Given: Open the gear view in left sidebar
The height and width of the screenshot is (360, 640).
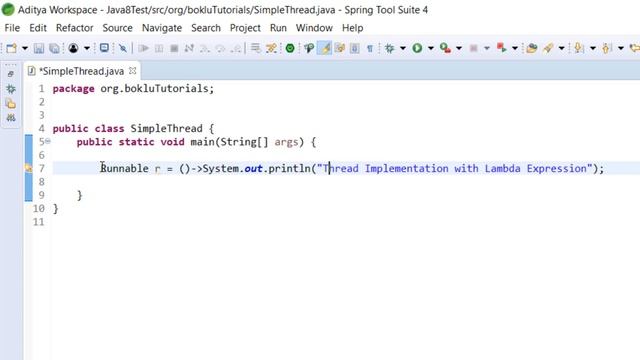Looking at the screenshot, I should coord(11,89).
